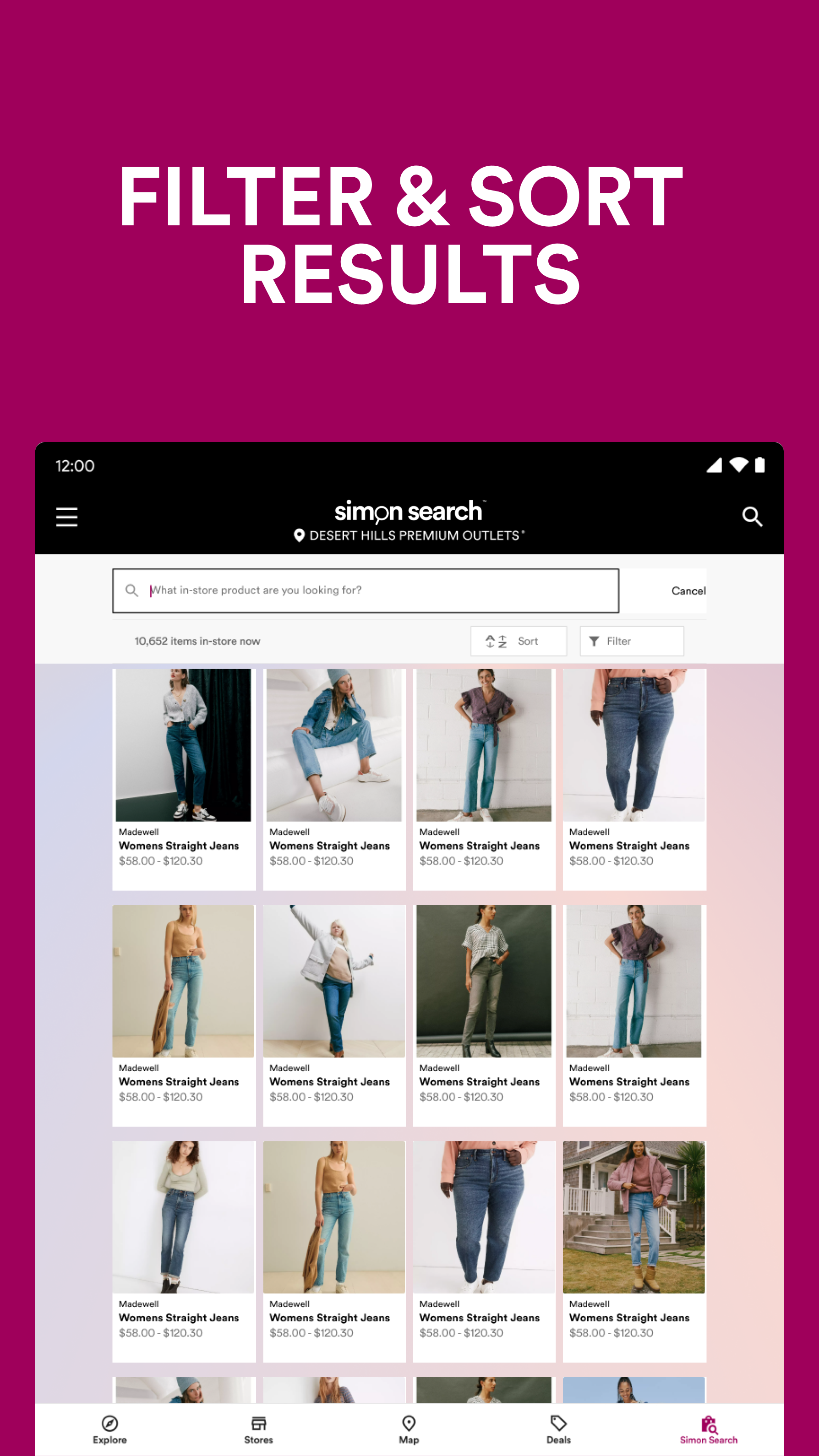This screenshot has width=819, height=1456.
Task: Open product with sage green cardigan model
Action: pos(184,1251)
